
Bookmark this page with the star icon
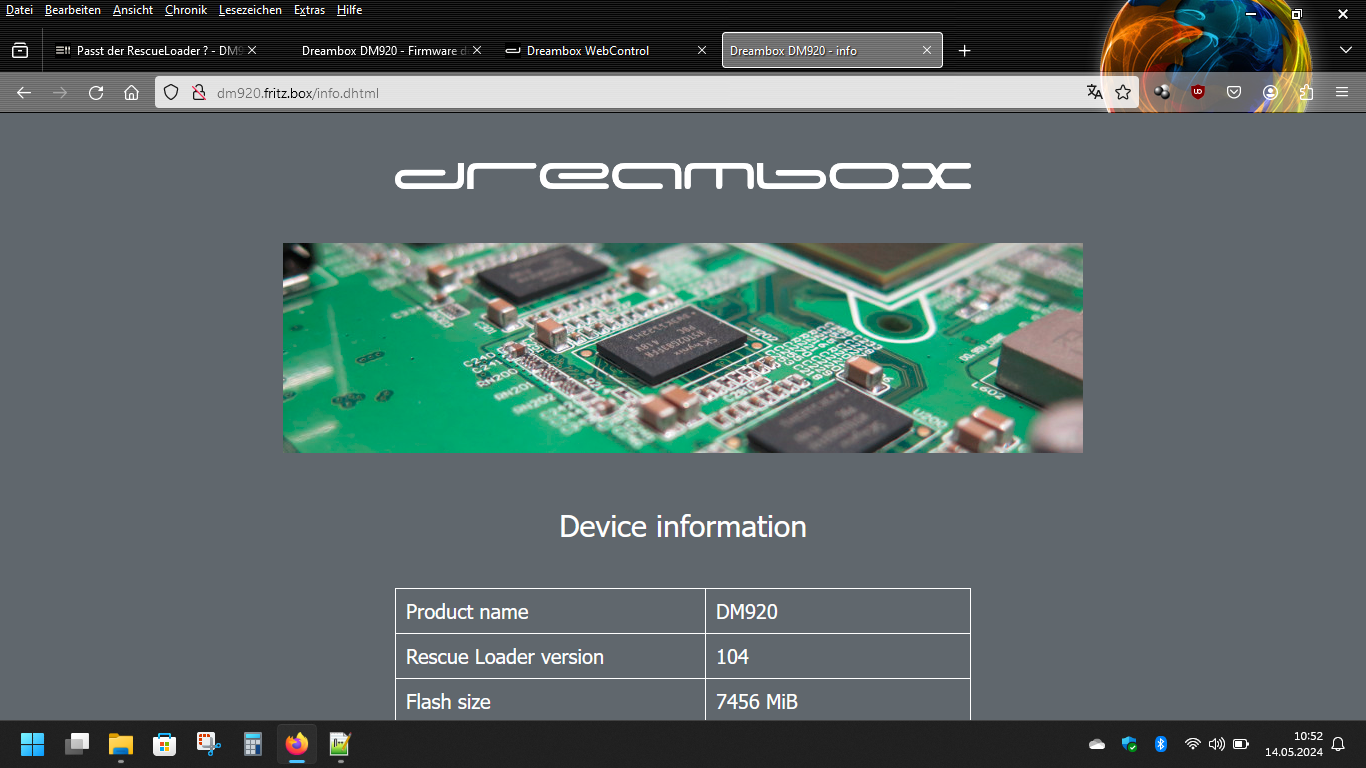click(x=1123, y=92)
